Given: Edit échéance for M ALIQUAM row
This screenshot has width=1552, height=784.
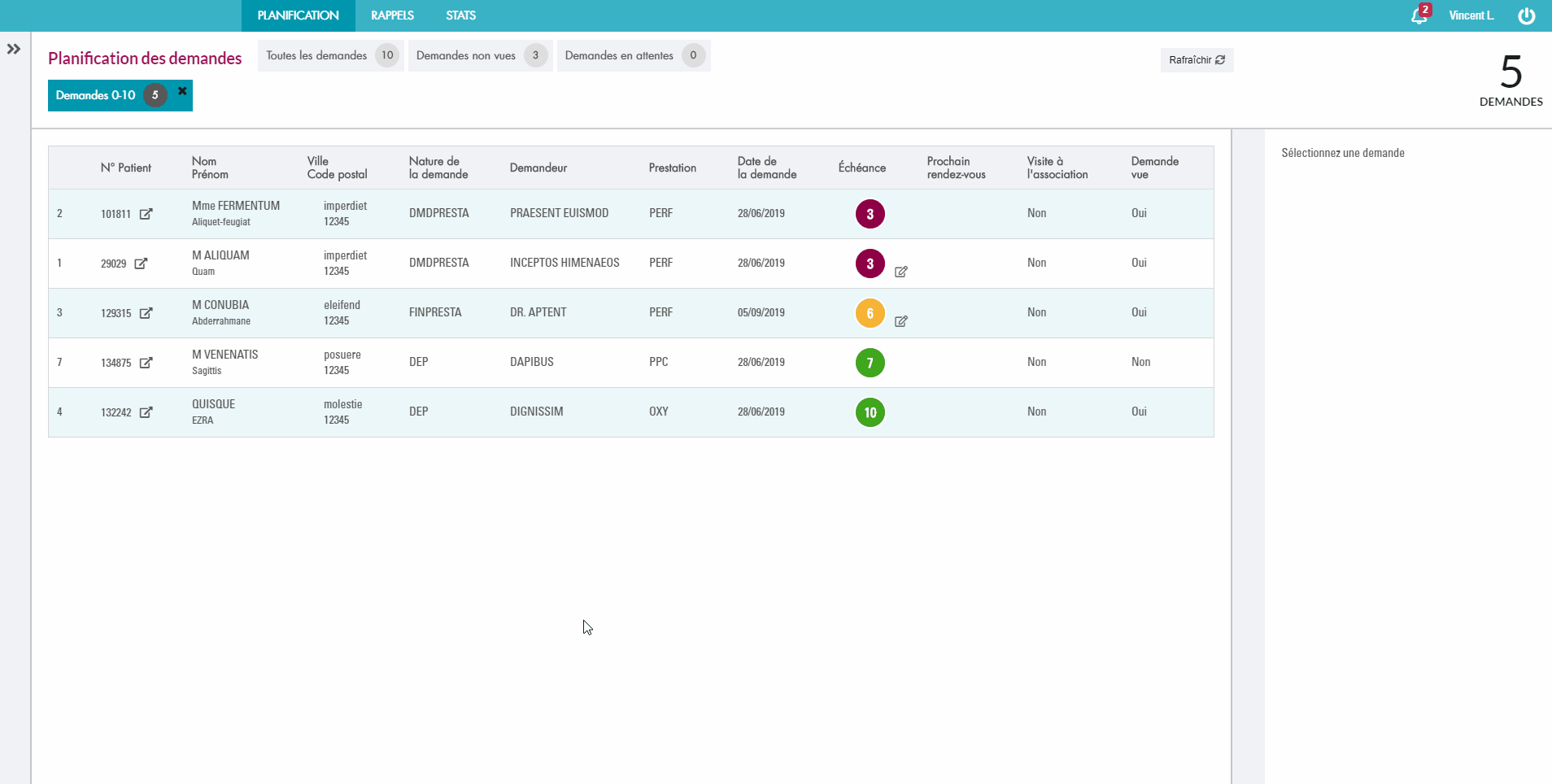Looking at the screenshot, I should (900, 272).
